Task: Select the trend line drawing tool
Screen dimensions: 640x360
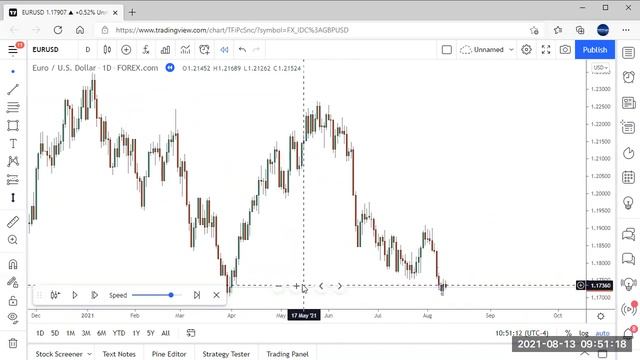Action: tap(13, 89)
